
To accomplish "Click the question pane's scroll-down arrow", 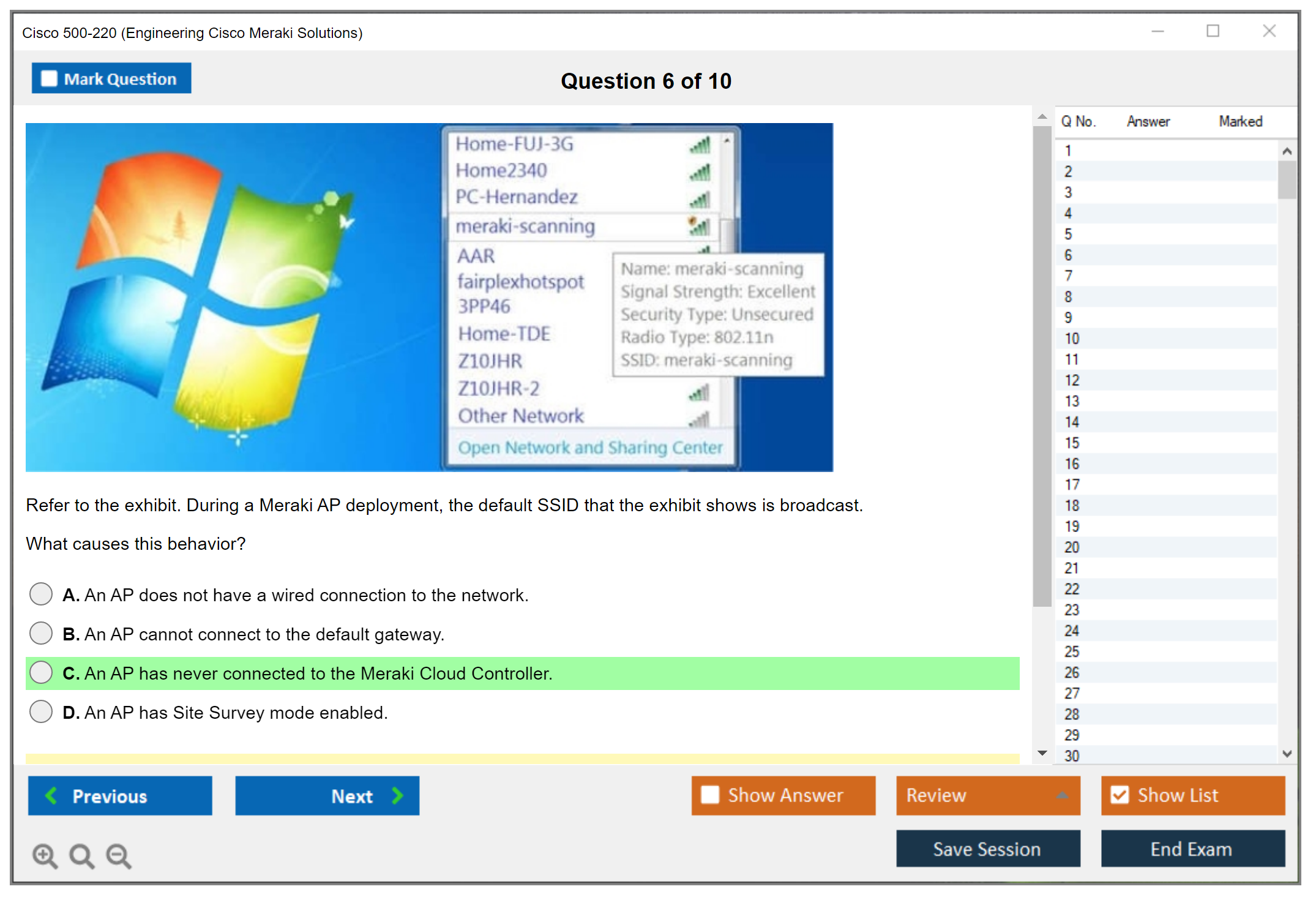I will [x=1042, y=753].
